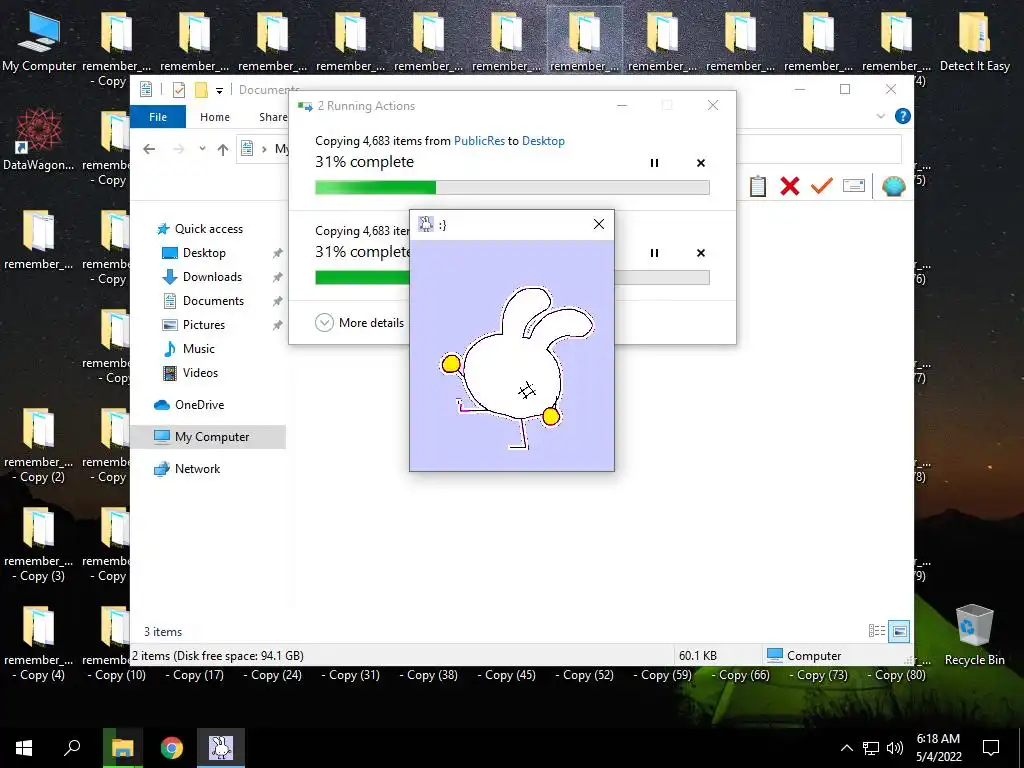Click the rabbit app taskbar button
This screenshot has height=768, width=1024.
pos(221,748)
